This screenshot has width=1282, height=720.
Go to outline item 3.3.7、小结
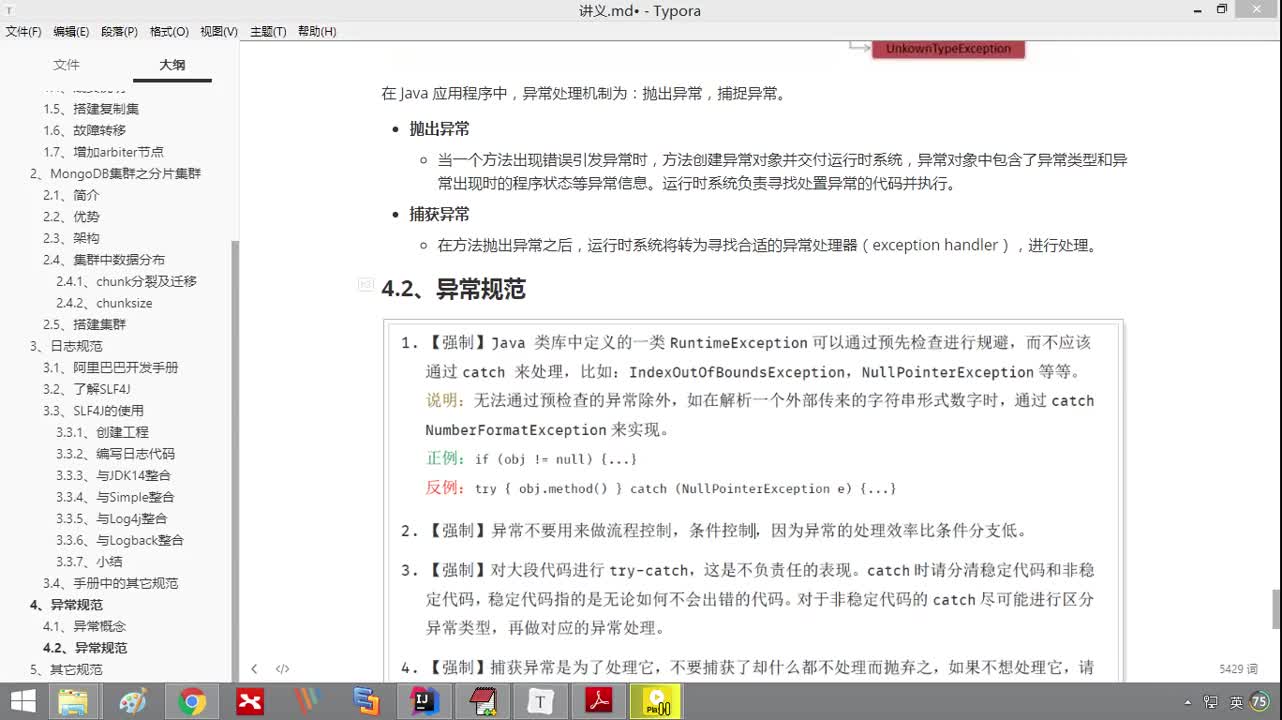89,562
